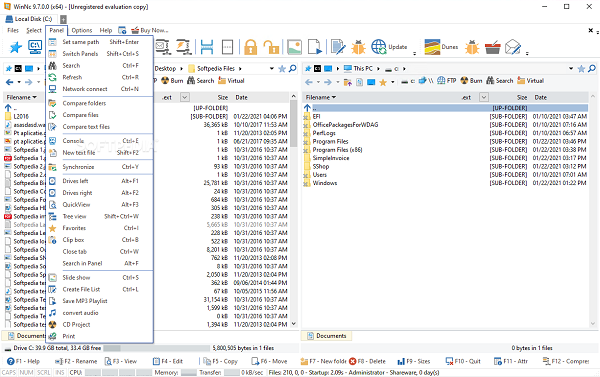Viewport: 600px width, 377px height.
Task: Click the network path \\ icon in right panel
Action: click(426, 81)
